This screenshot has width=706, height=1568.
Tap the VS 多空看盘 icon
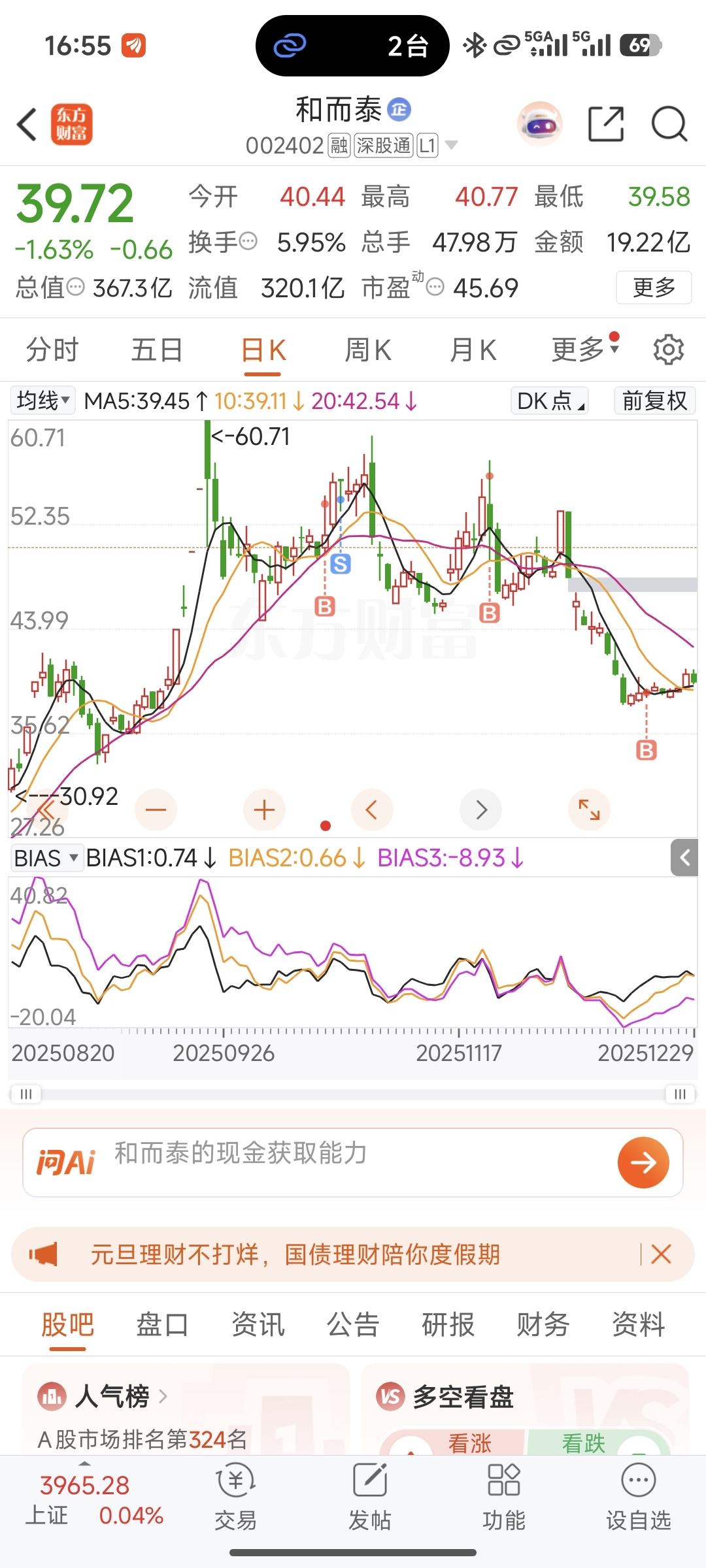[390, 1397]
